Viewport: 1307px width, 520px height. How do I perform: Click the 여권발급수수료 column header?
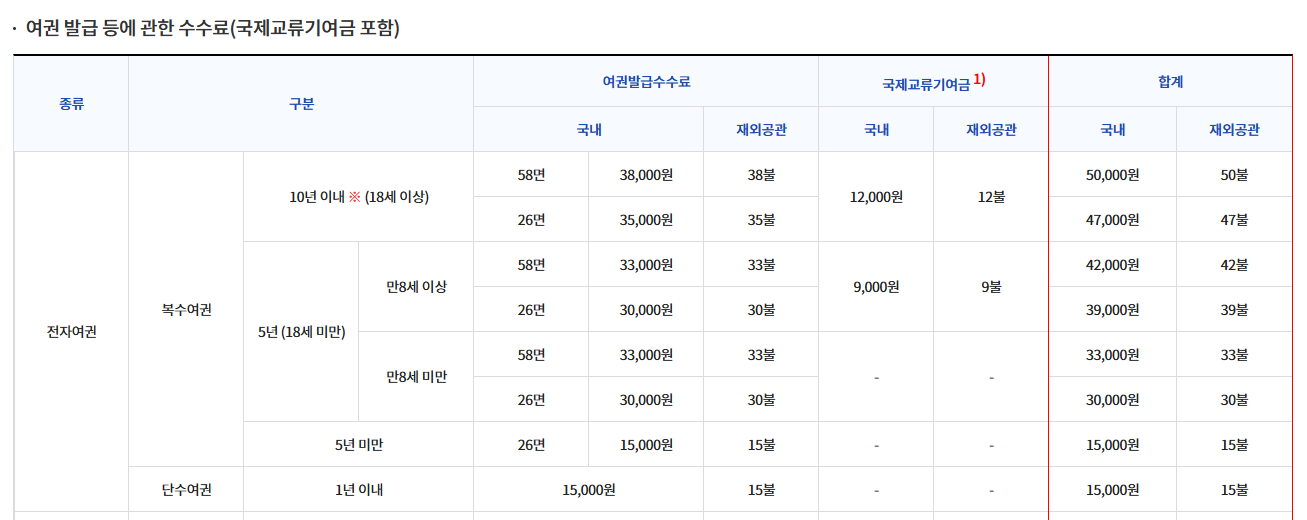(646, 81)
